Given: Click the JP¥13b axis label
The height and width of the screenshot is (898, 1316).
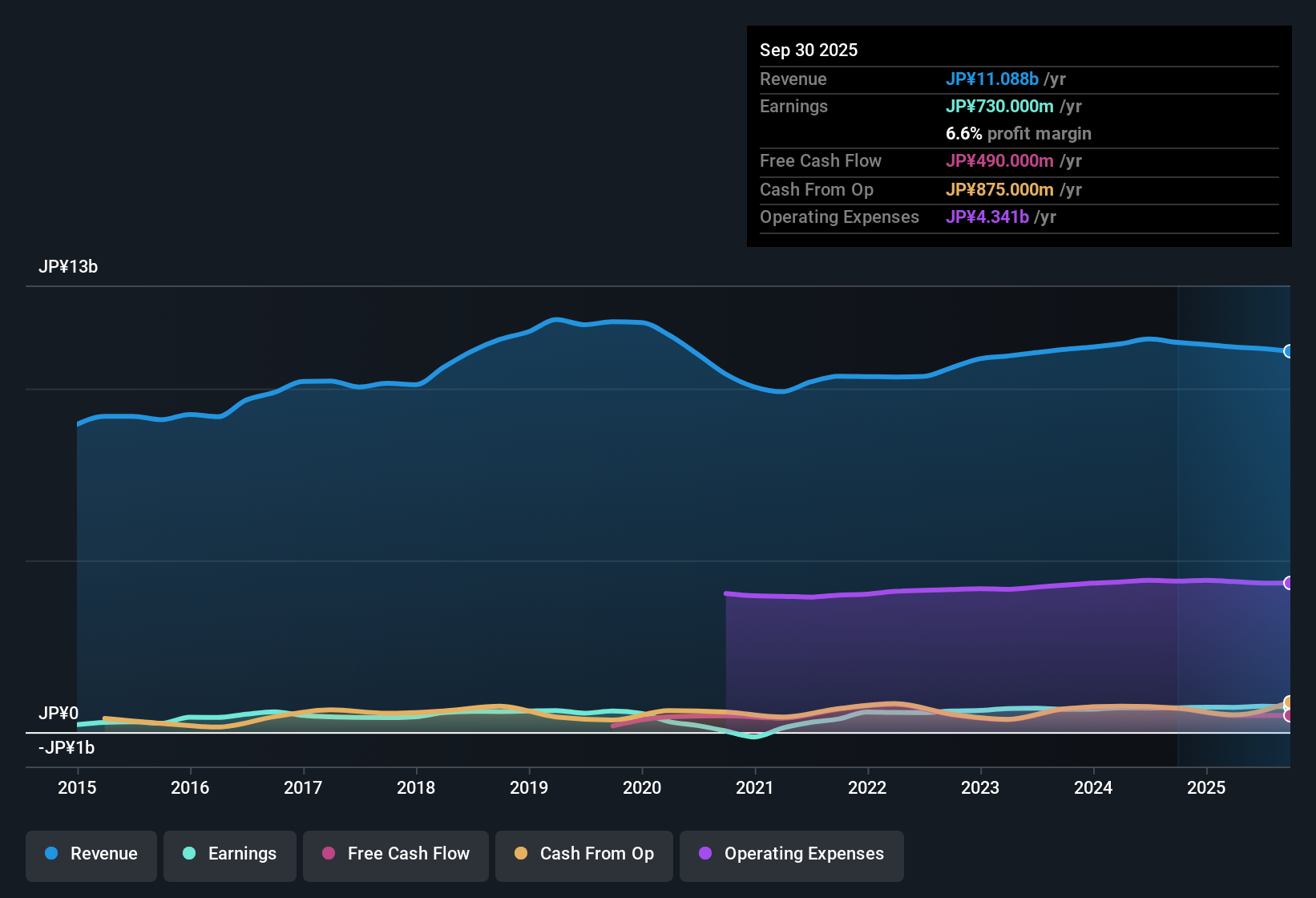Looking at the screenshot, I should pos(69,267).
